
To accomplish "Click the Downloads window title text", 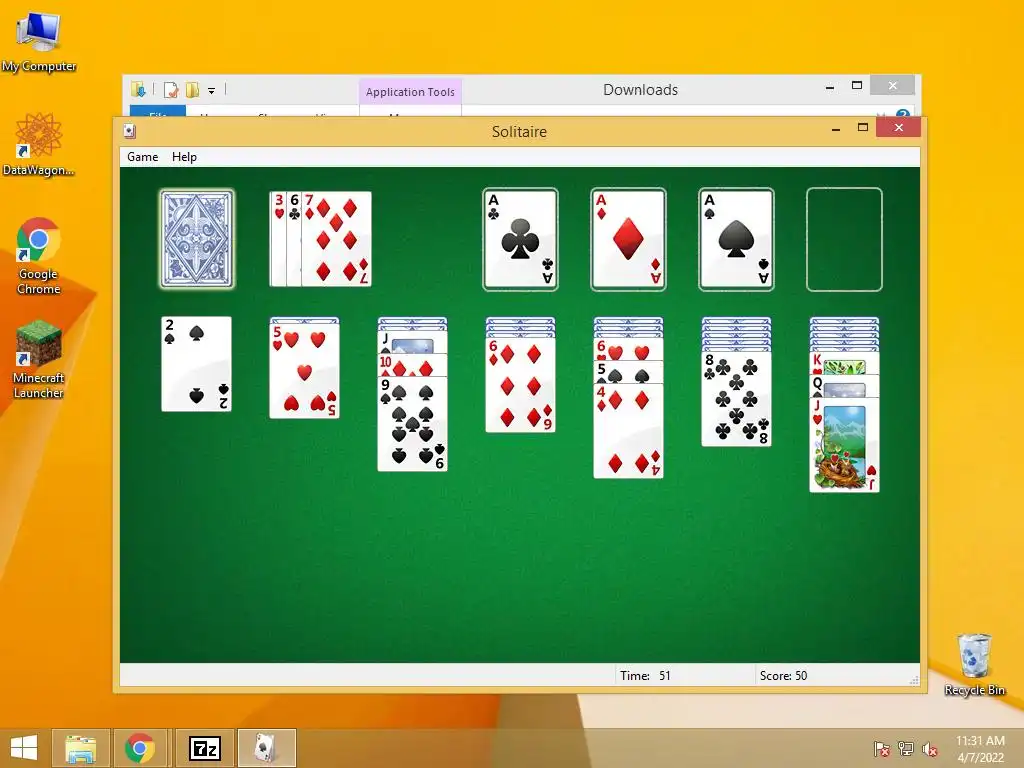I will [x=640, y=90].
